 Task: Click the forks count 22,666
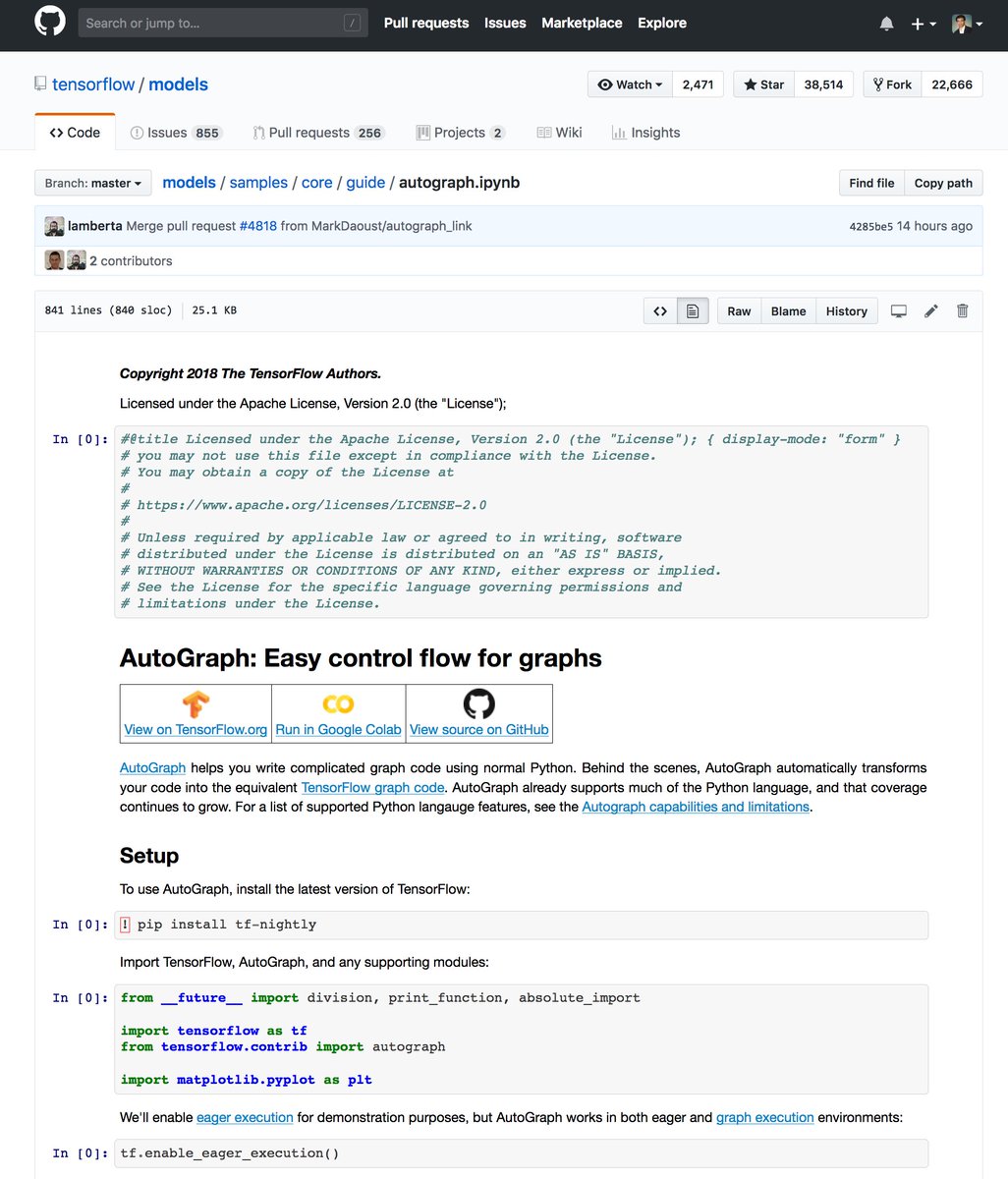pyautogui.click(x=952, y=84)
